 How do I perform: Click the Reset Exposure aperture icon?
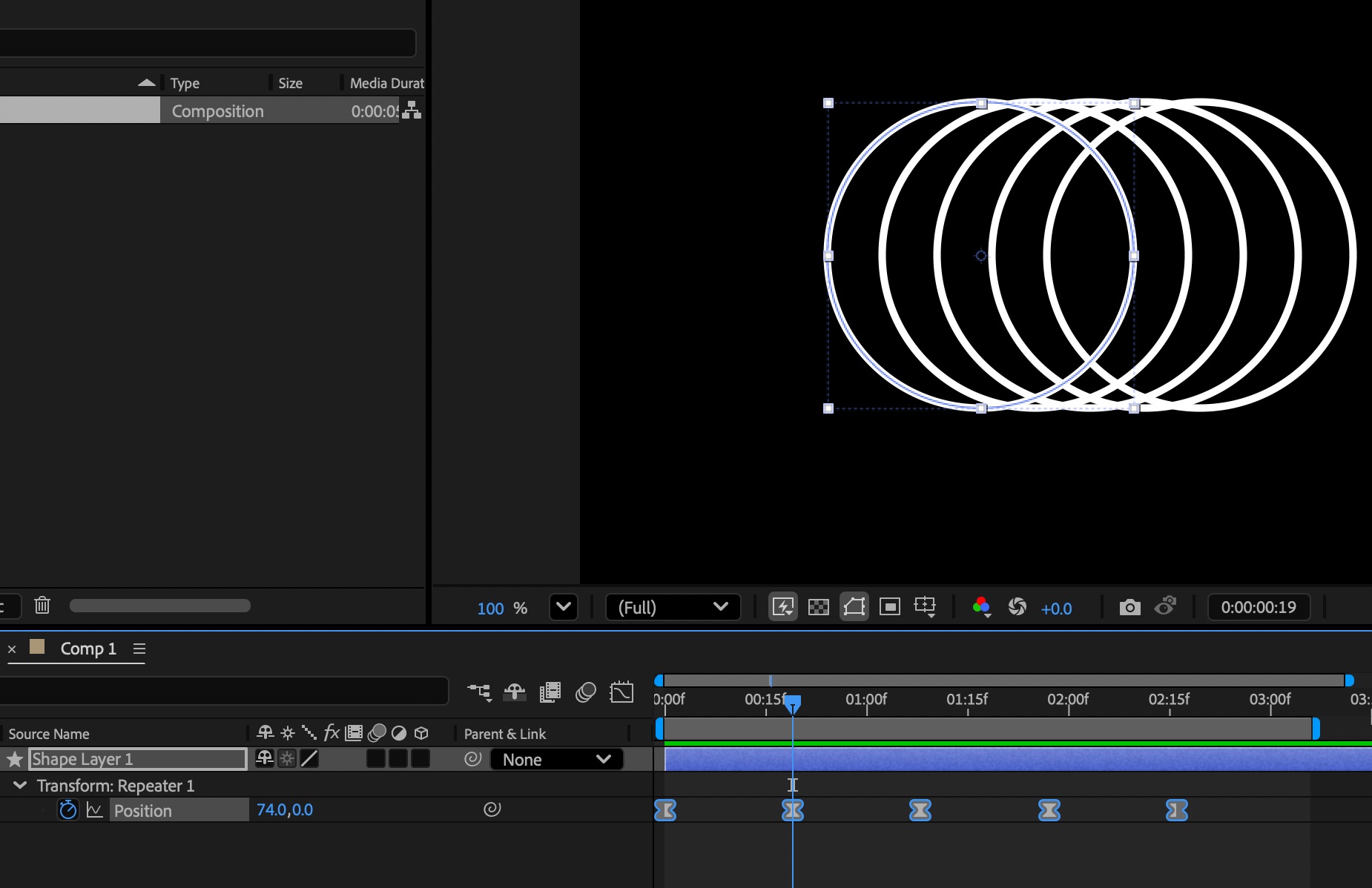tap(1017, 608)
